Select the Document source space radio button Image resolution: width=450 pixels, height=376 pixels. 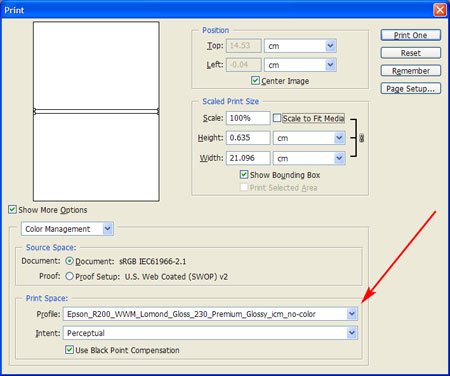click(69, 261)
